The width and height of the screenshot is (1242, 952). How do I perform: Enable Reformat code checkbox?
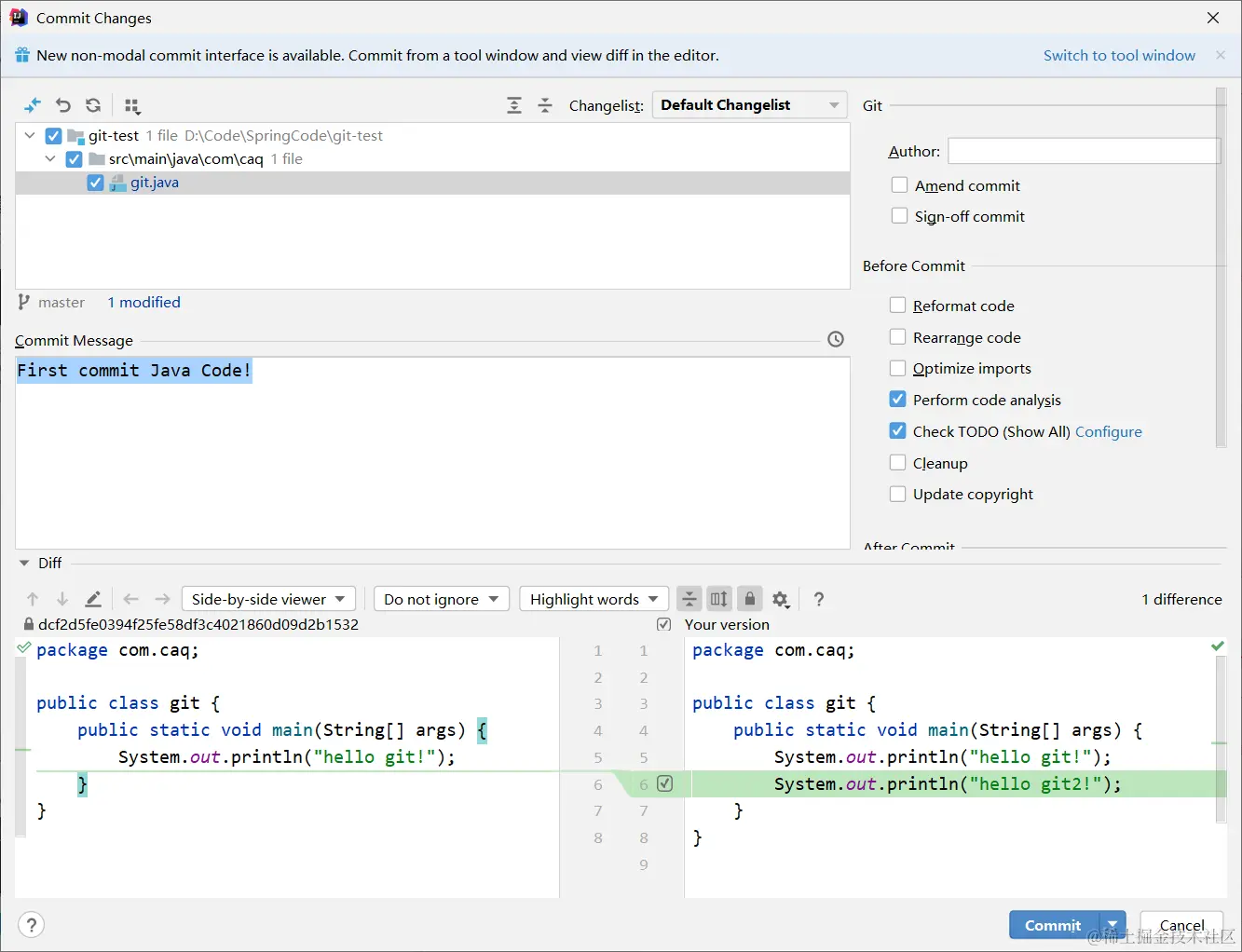click(897, 306)
